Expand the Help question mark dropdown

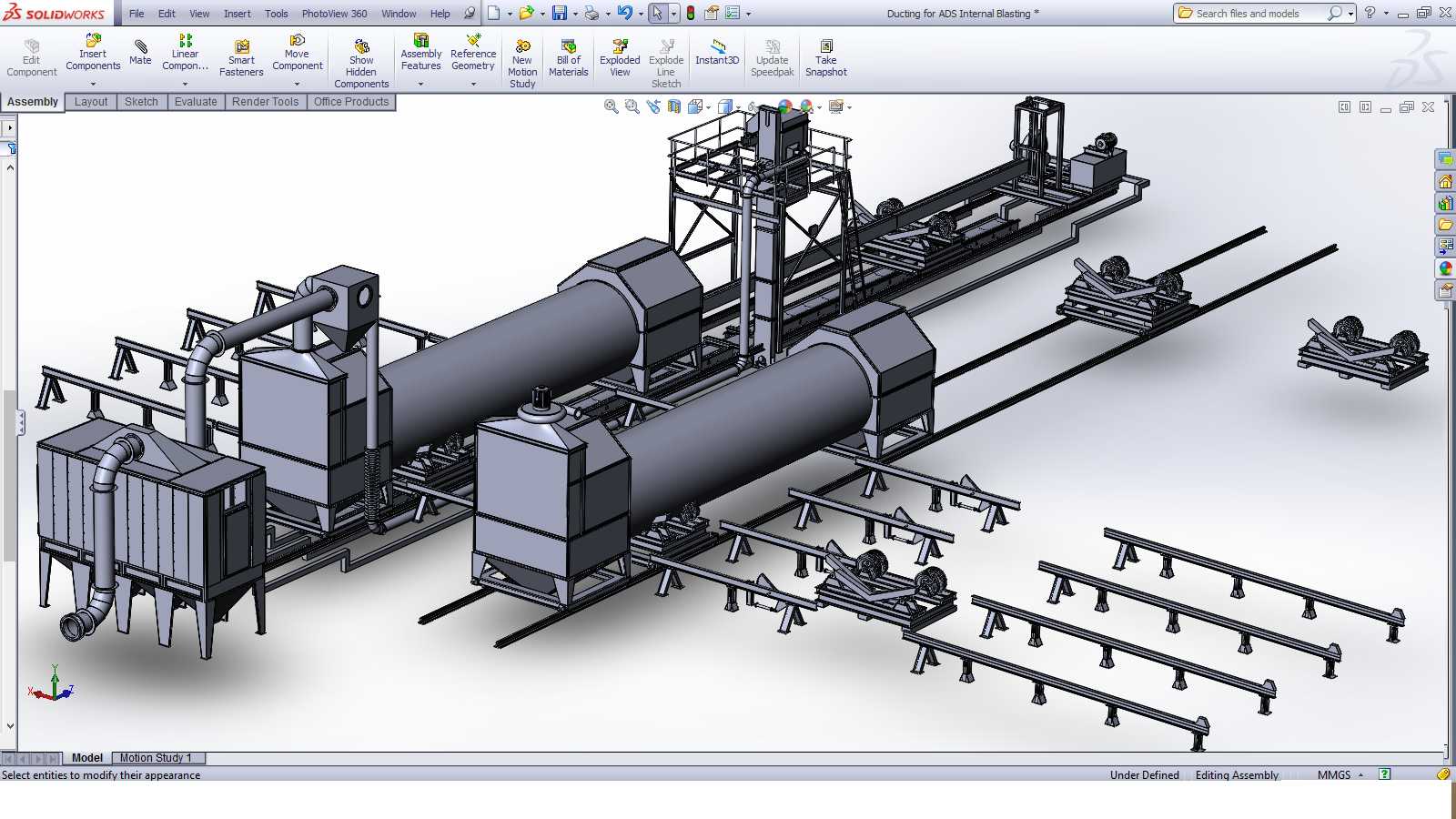click(1386, 14)
